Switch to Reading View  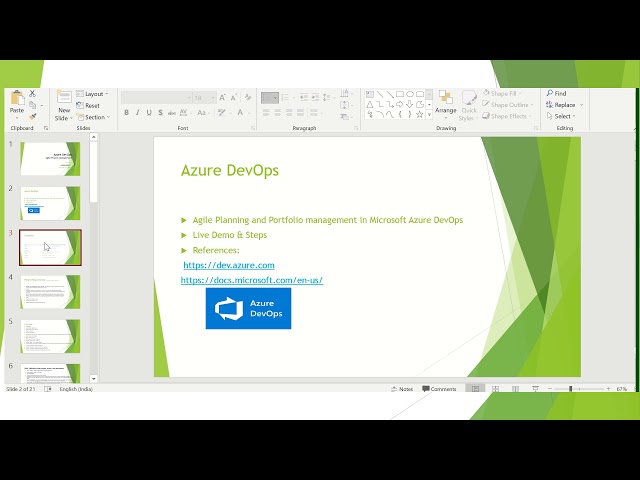(x=516, y=389)
